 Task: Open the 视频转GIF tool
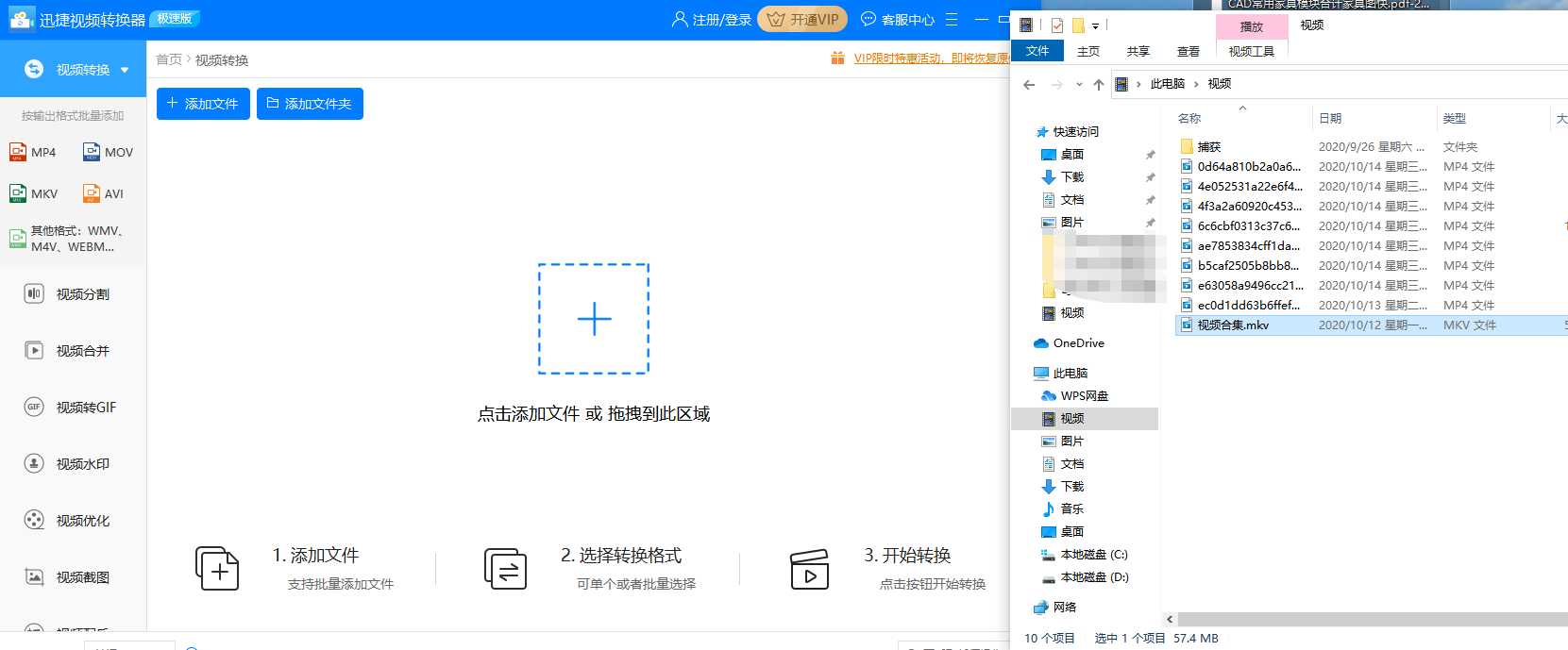point(73,408)
